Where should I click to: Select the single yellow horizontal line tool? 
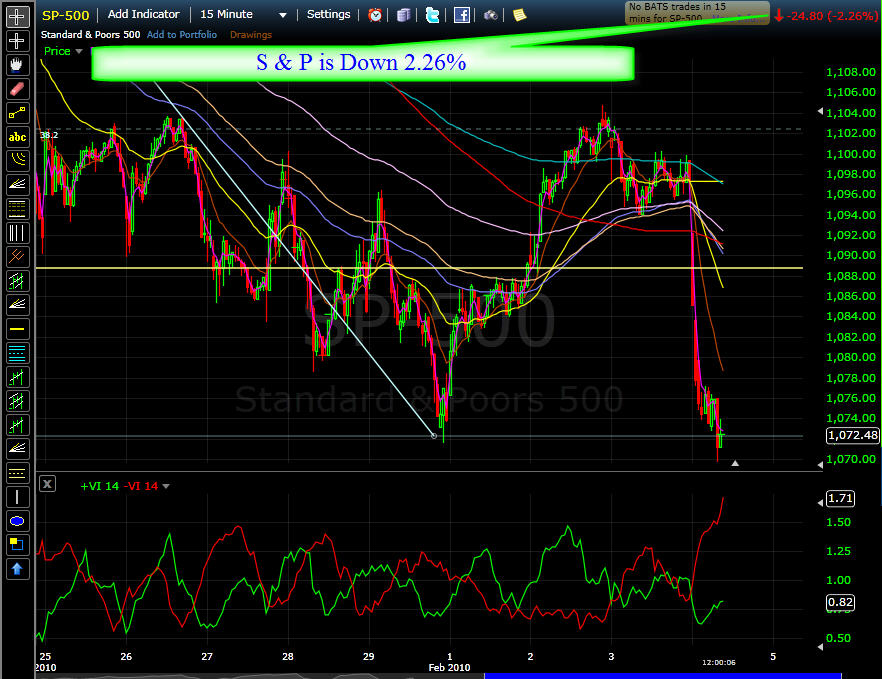click(x=17, y=329)
